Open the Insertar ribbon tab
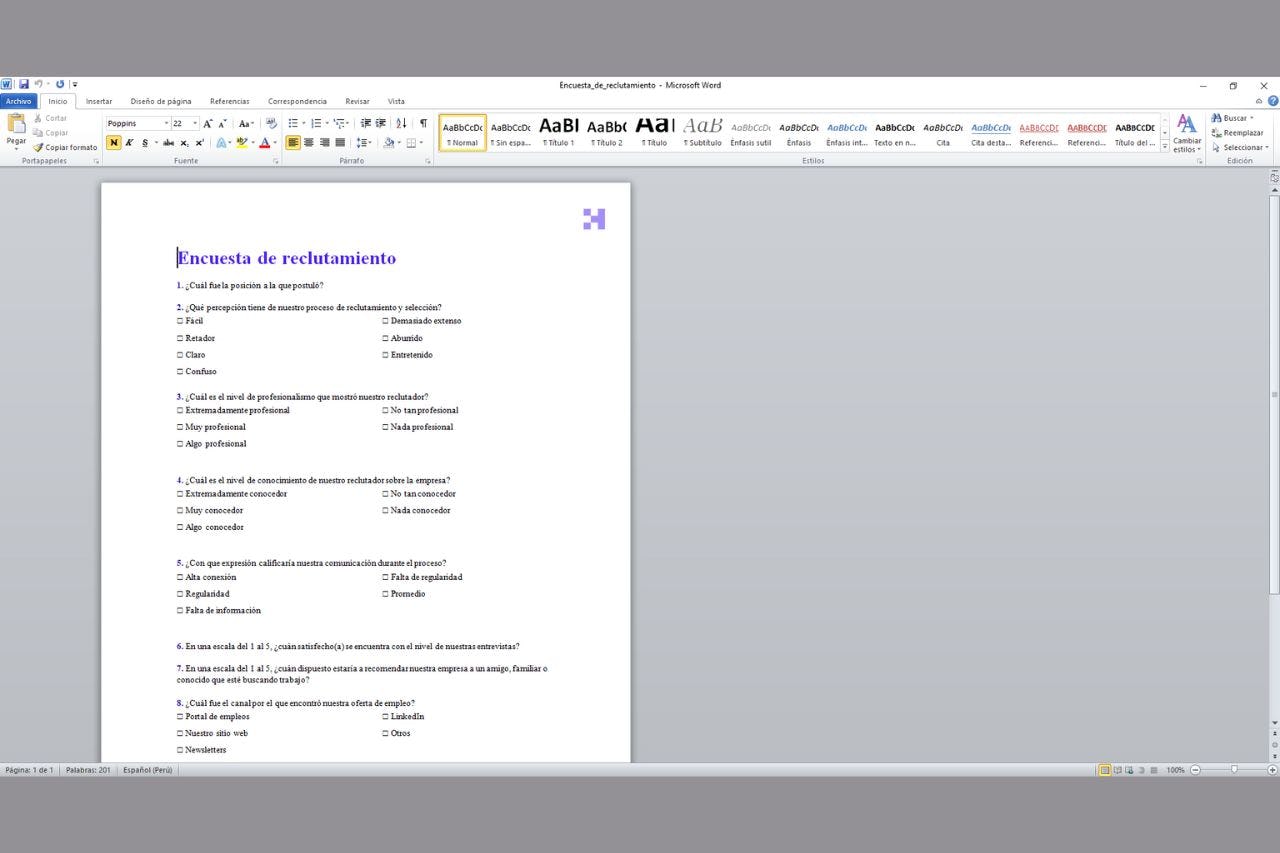This screenshot has width=1280, height=853. [99, 101]
